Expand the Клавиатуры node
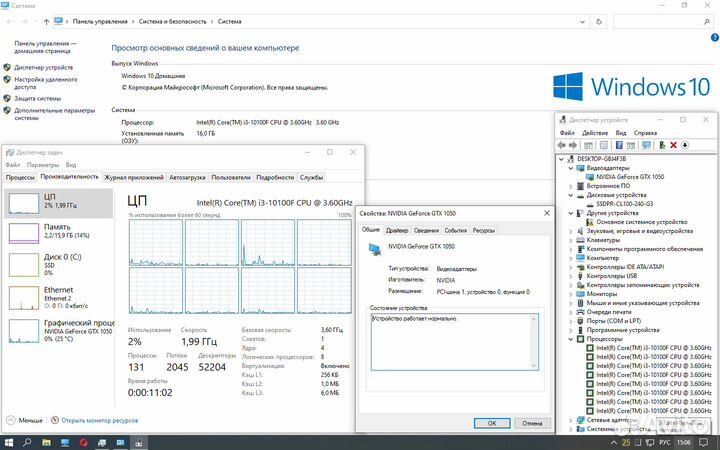The image size is (720, 450). click(570, 240)
